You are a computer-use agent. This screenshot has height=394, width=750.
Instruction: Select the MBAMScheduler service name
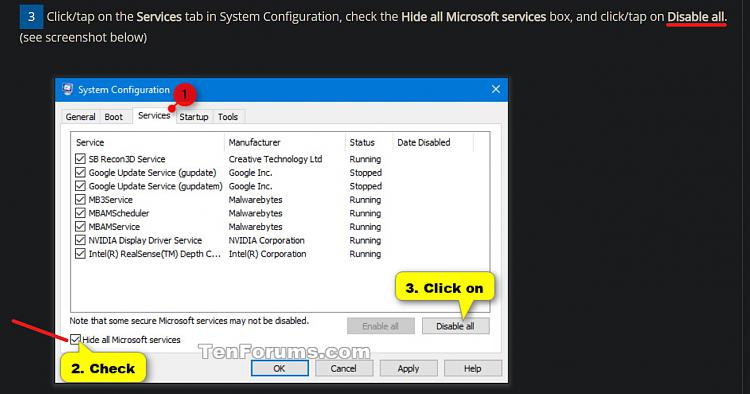click(x=119, y=213)
